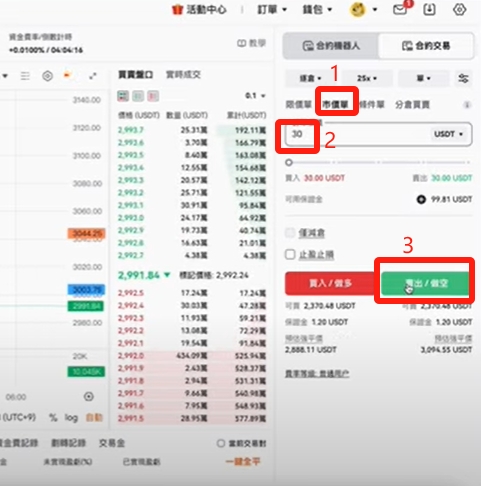The width and height of the screenshot is (481, 486).
Task: Open the 25x leverage dropdown
Action: (367, 78)
